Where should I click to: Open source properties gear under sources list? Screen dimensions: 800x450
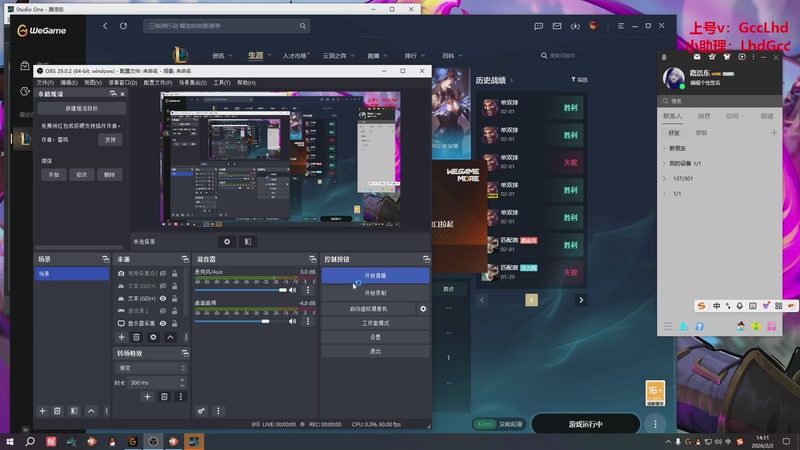(153, 337)
